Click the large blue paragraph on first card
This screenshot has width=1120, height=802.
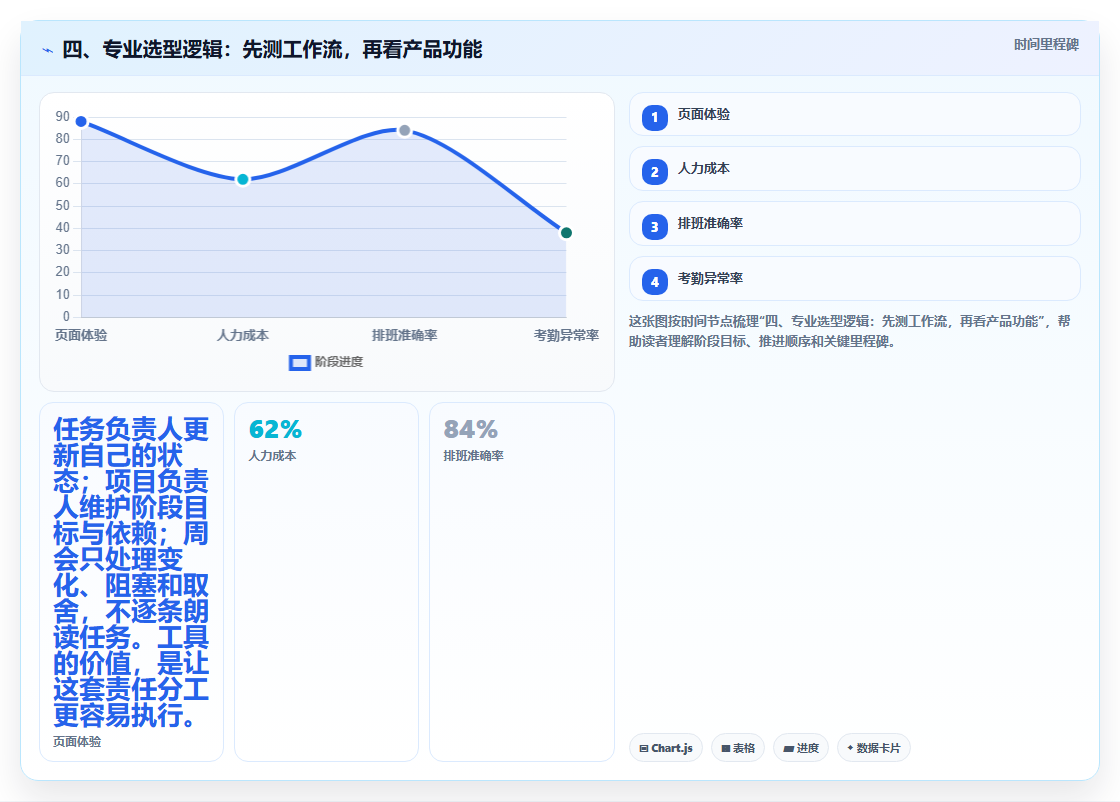131,572
